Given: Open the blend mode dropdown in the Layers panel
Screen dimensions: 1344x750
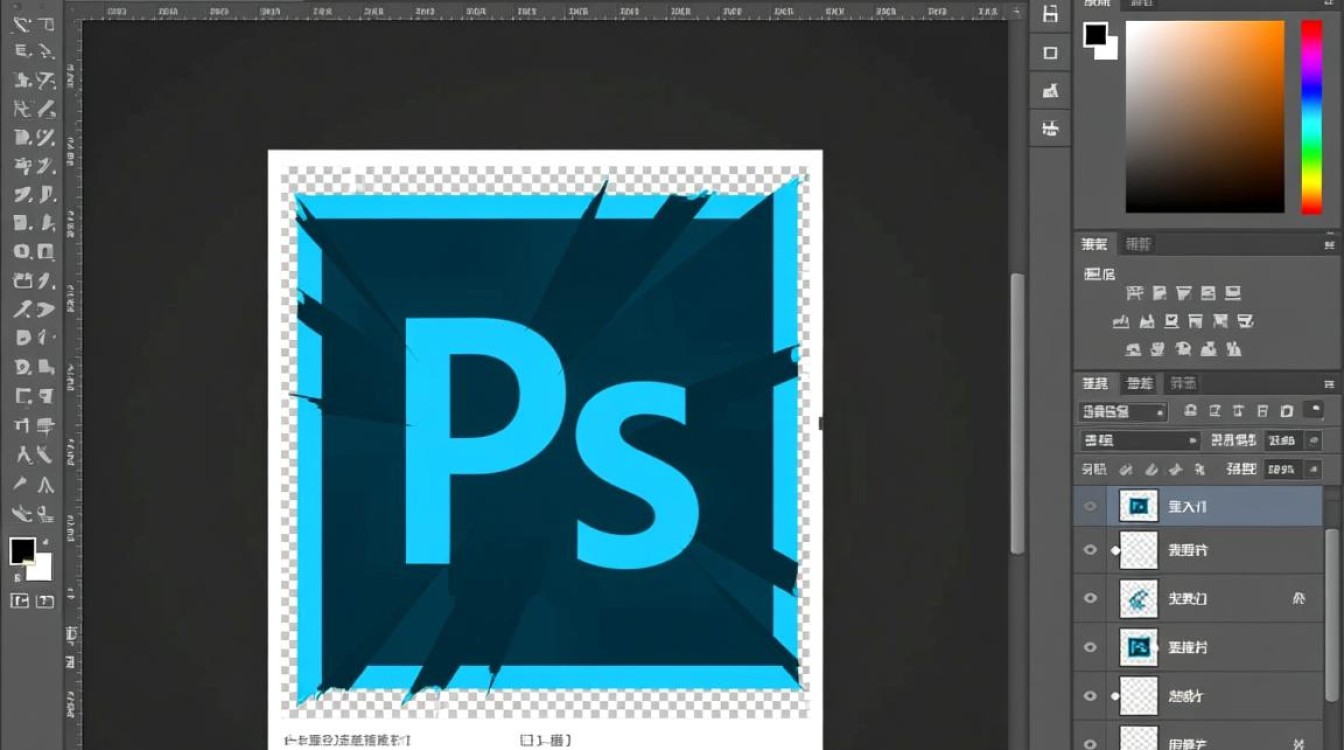Looking at the screenshot, I should (1139, 440).
